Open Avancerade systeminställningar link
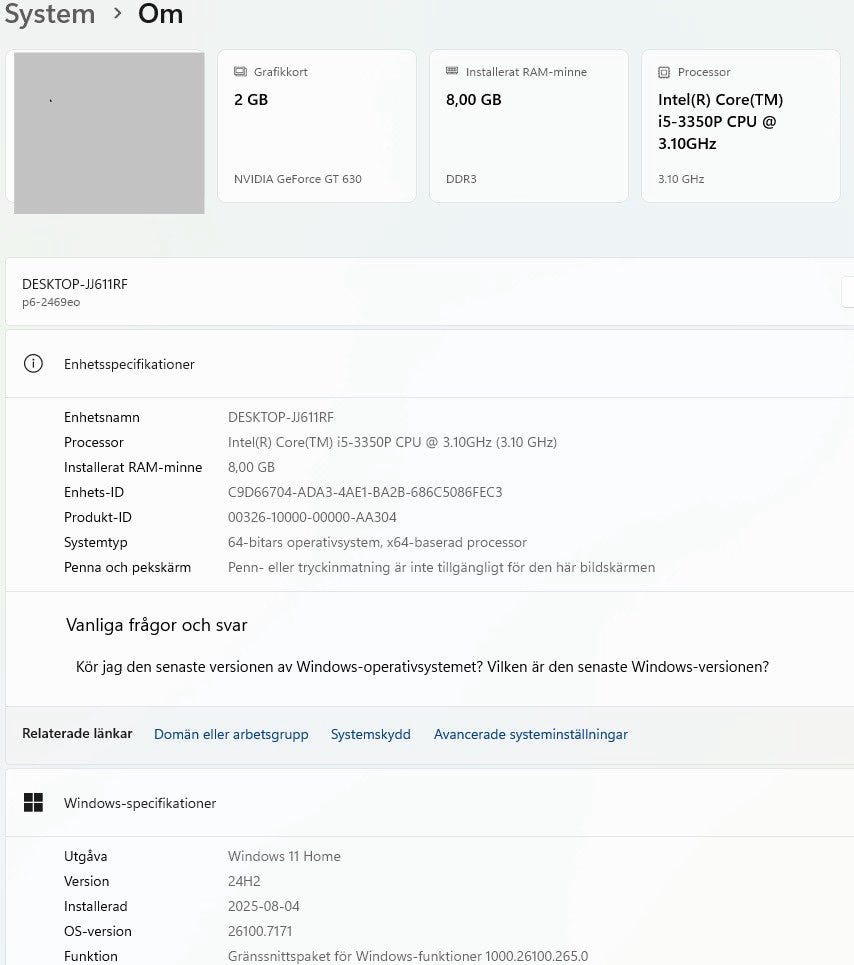 530,734
